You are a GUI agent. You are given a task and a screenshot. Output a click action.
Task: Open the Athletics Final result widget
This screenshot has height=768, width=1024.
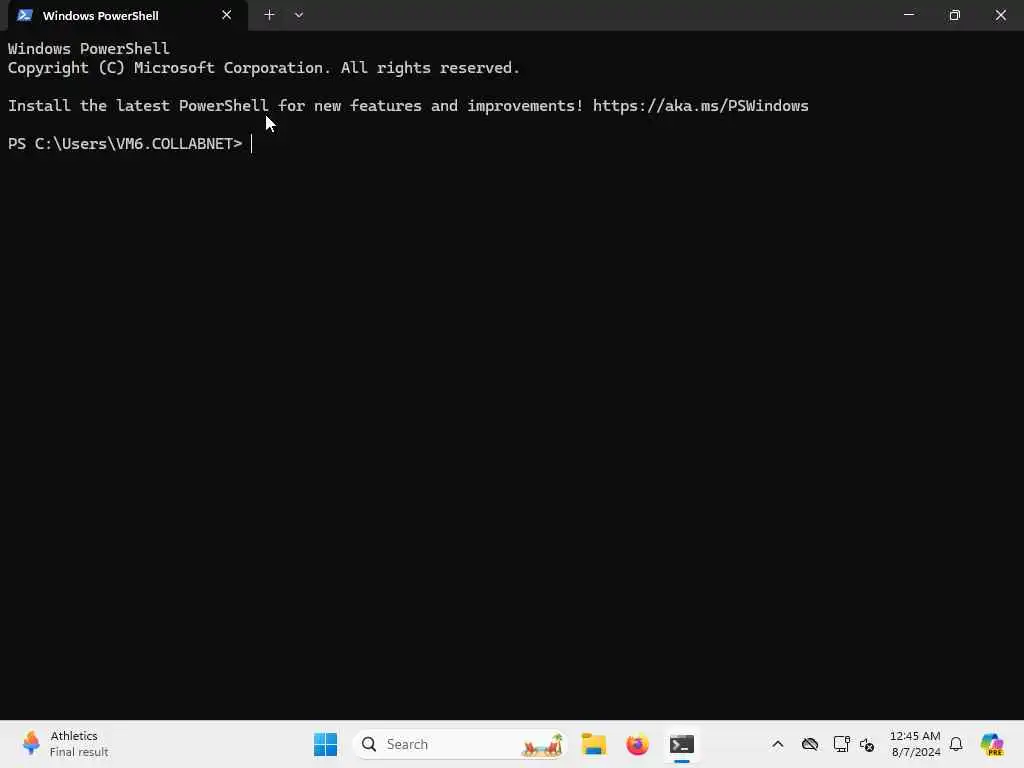tap(65, 744)
